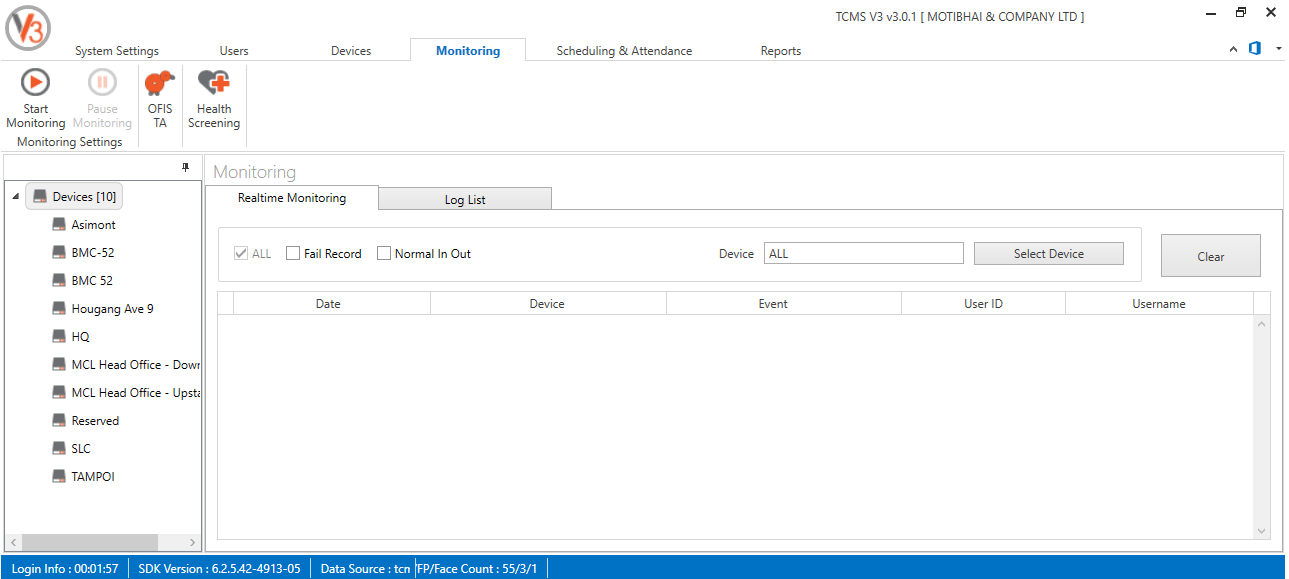Open the System Settings ribbon tab
This screenshot has height=579, width=1289.
pyautogui.click(x=117, y=51)
